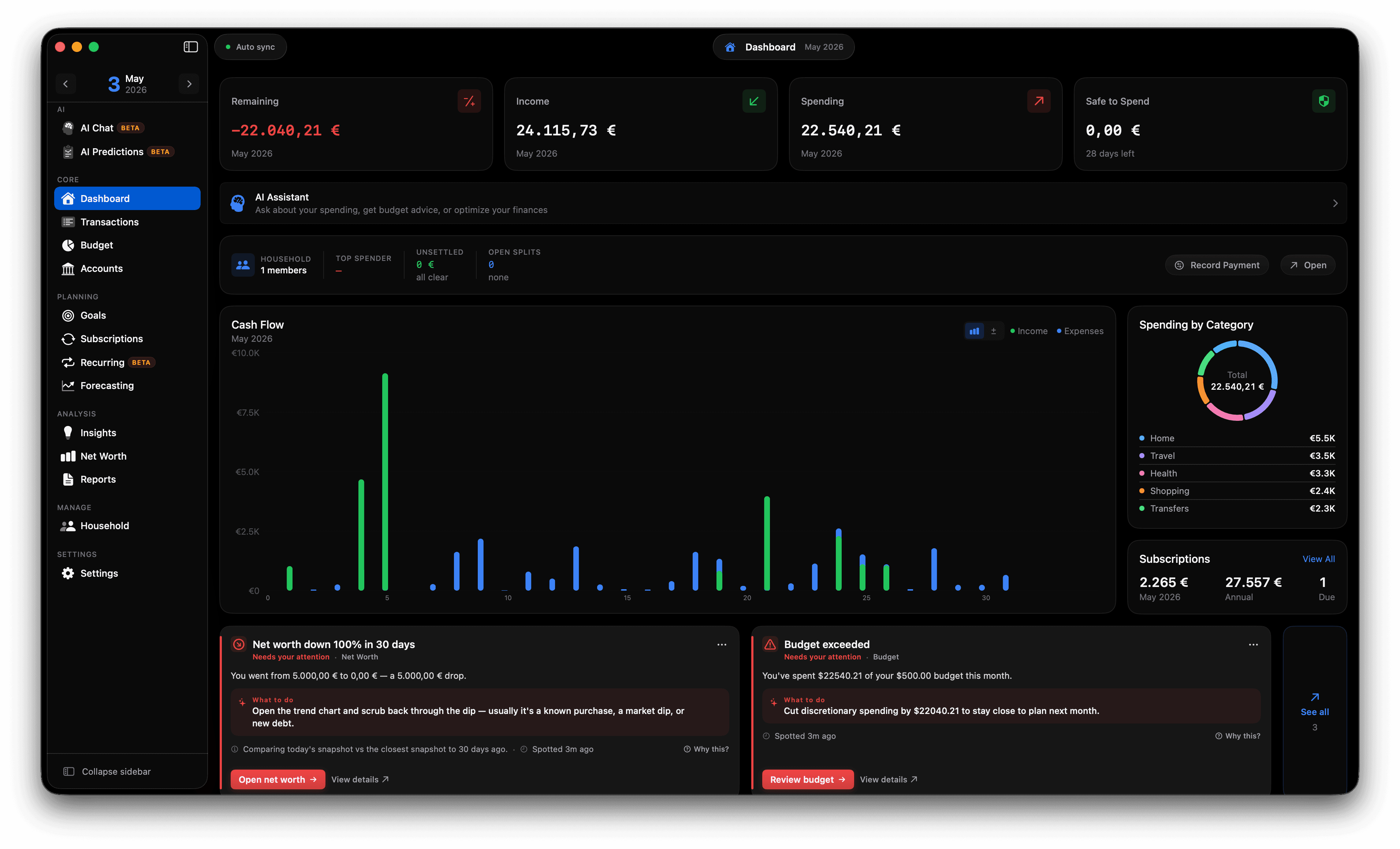Click the Budget exceeded warning icon
1400x849 pixels.
click(x=770, y=644)
